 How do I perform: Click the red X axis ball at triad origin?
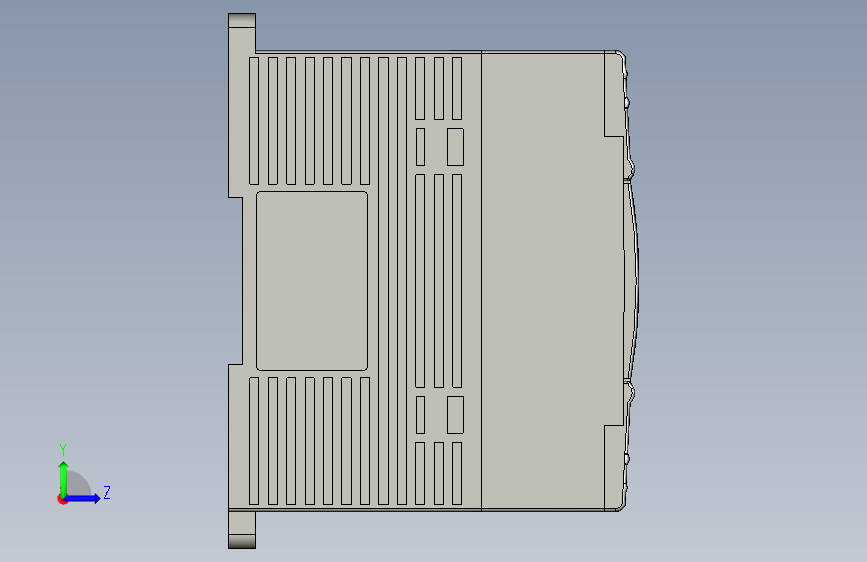(62, 499)
